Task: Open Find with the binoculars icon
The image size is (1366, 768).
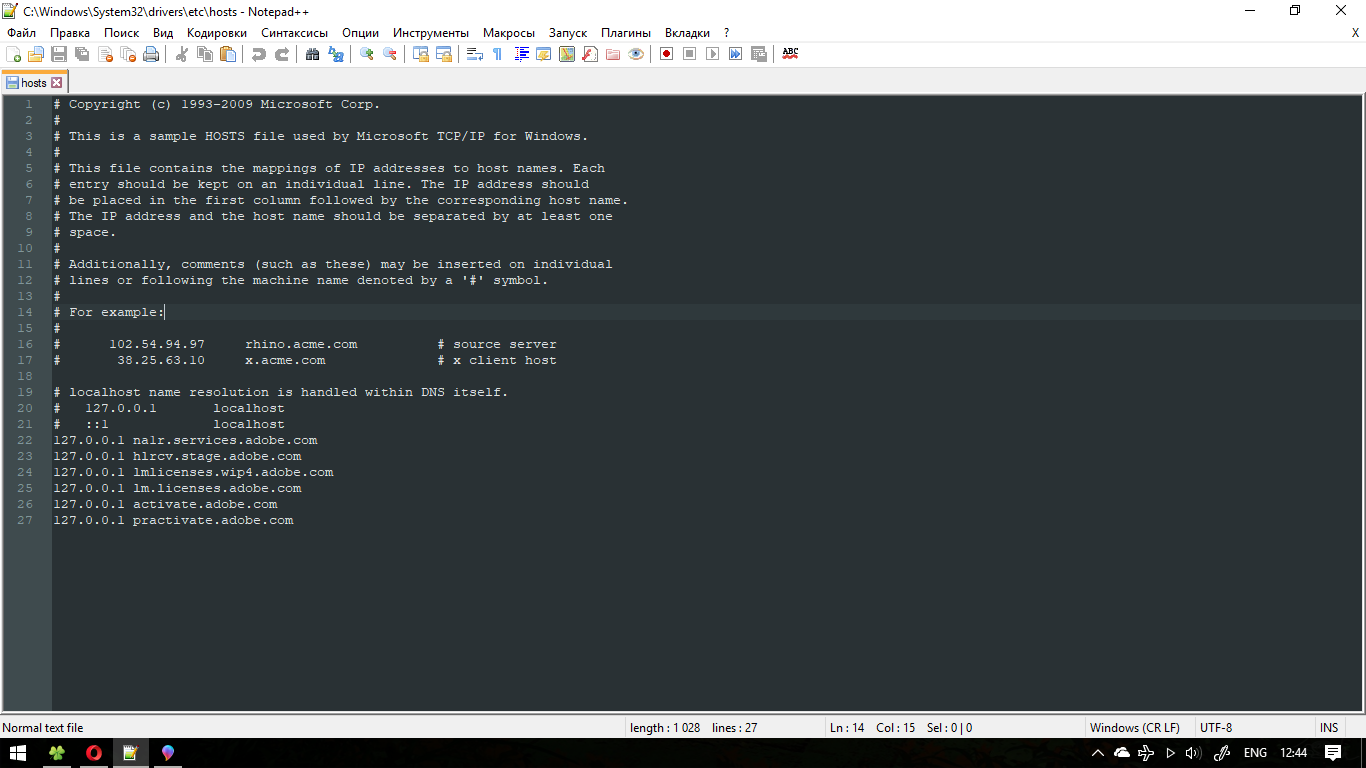Action: point(313,54)
